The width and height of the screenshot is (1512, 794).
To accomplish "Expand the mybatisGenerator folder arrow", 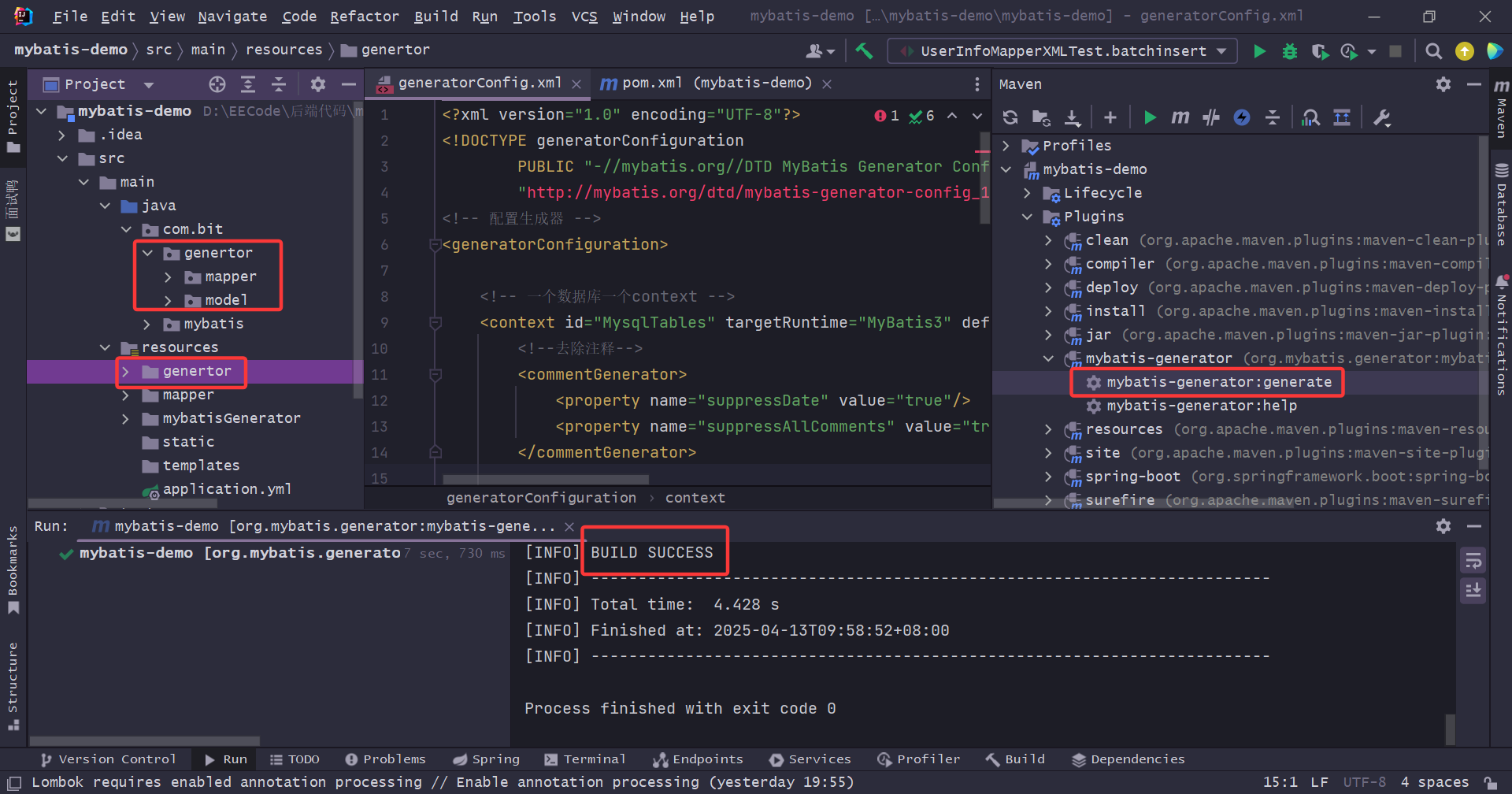I will coord(126,419).
